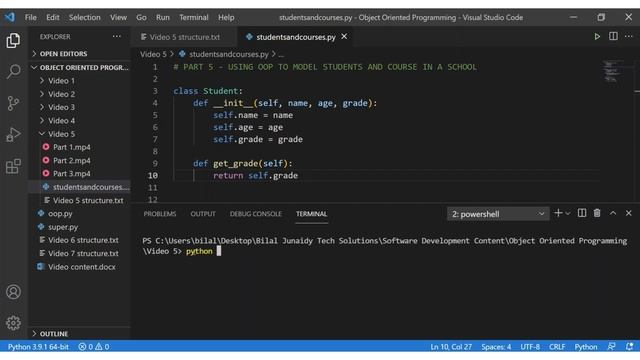Run Python file with play icon
Viewport: 640px width, 360px height.
click(x=597, y=37)
